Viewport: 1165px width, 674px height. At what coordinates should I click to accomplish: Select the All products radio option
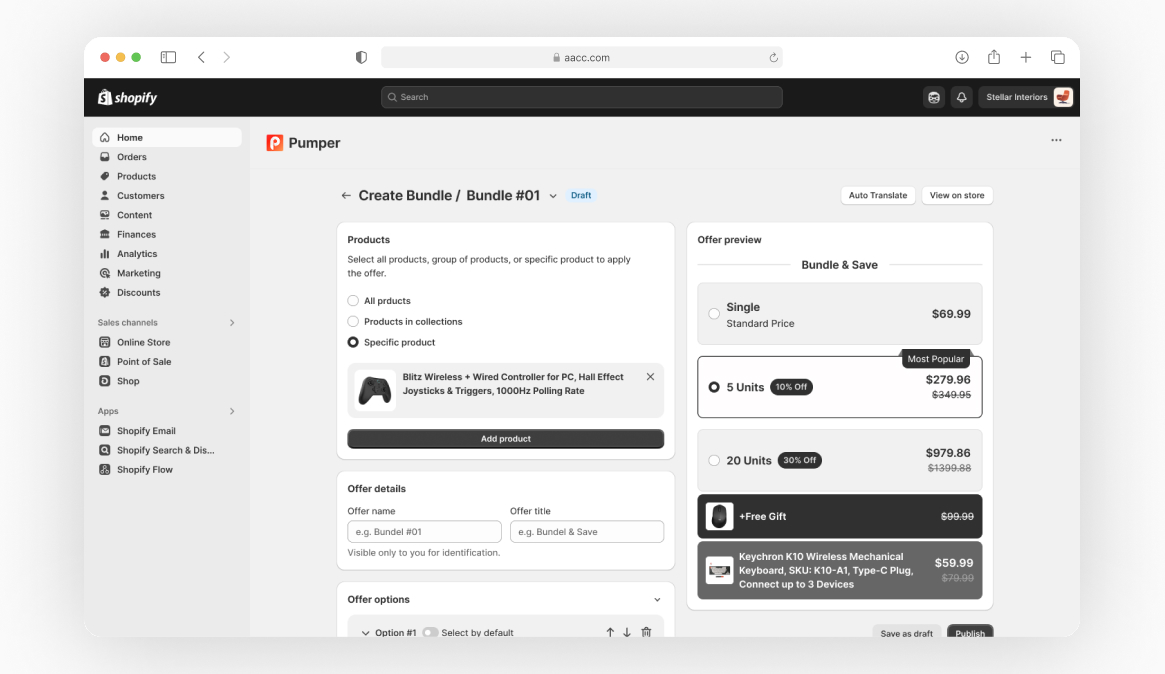click(x=353, y=301)
